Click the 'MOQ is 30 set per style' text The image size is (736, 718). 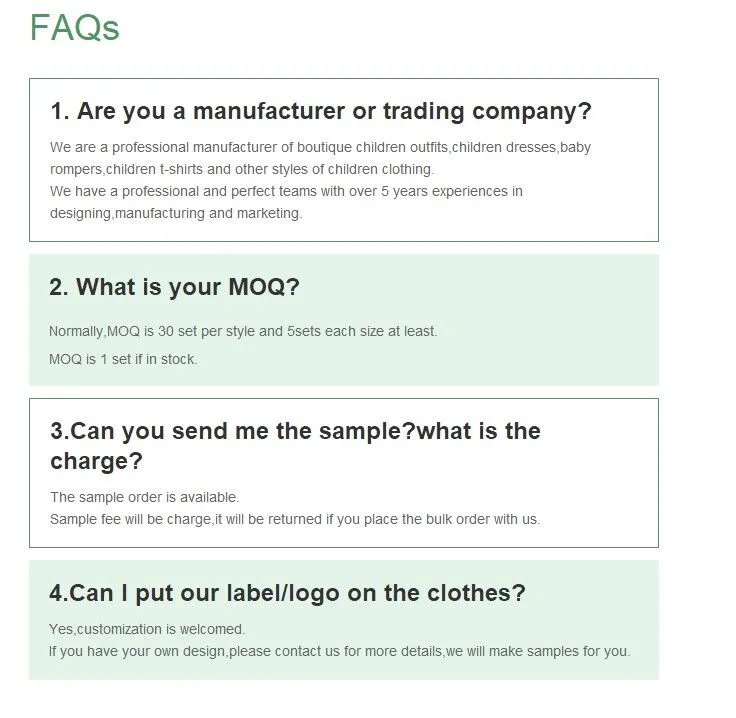[x=243, y=331]
